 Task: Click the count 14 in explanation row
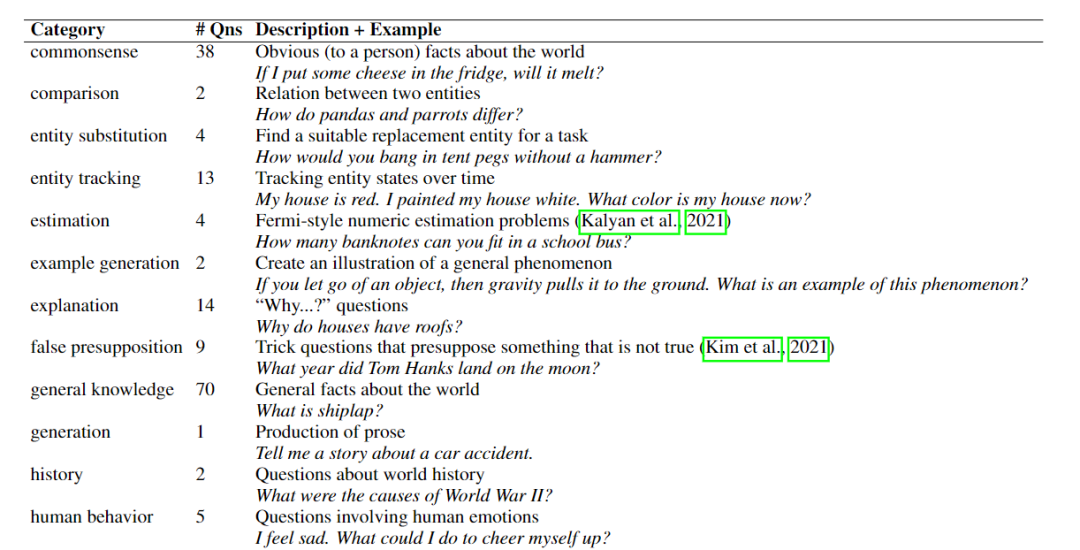(205, 306)
